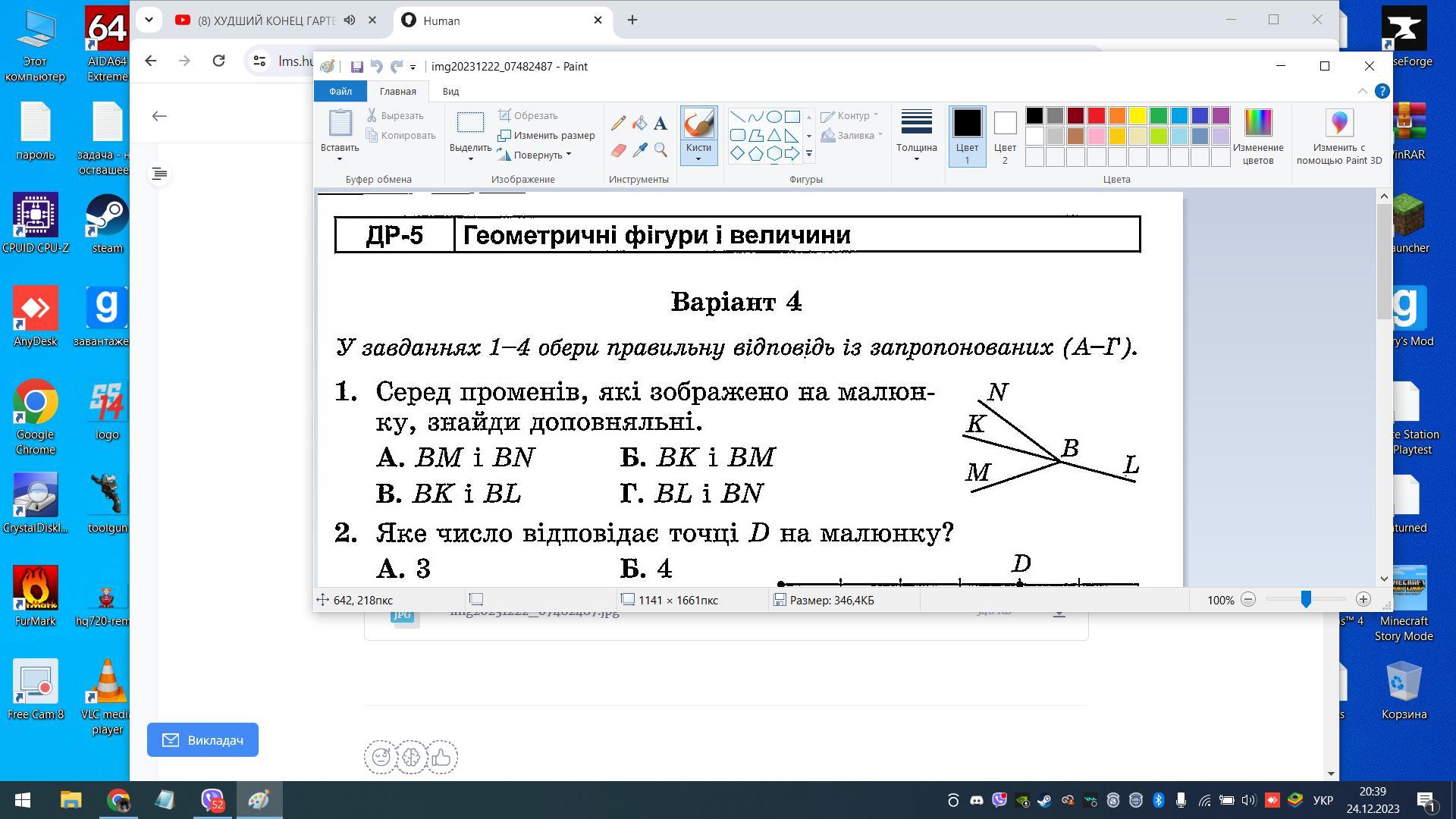Expand the shapes gallery more arrow
The height and width of the screenshot is (819, 1456).
(x=809, y=154)
